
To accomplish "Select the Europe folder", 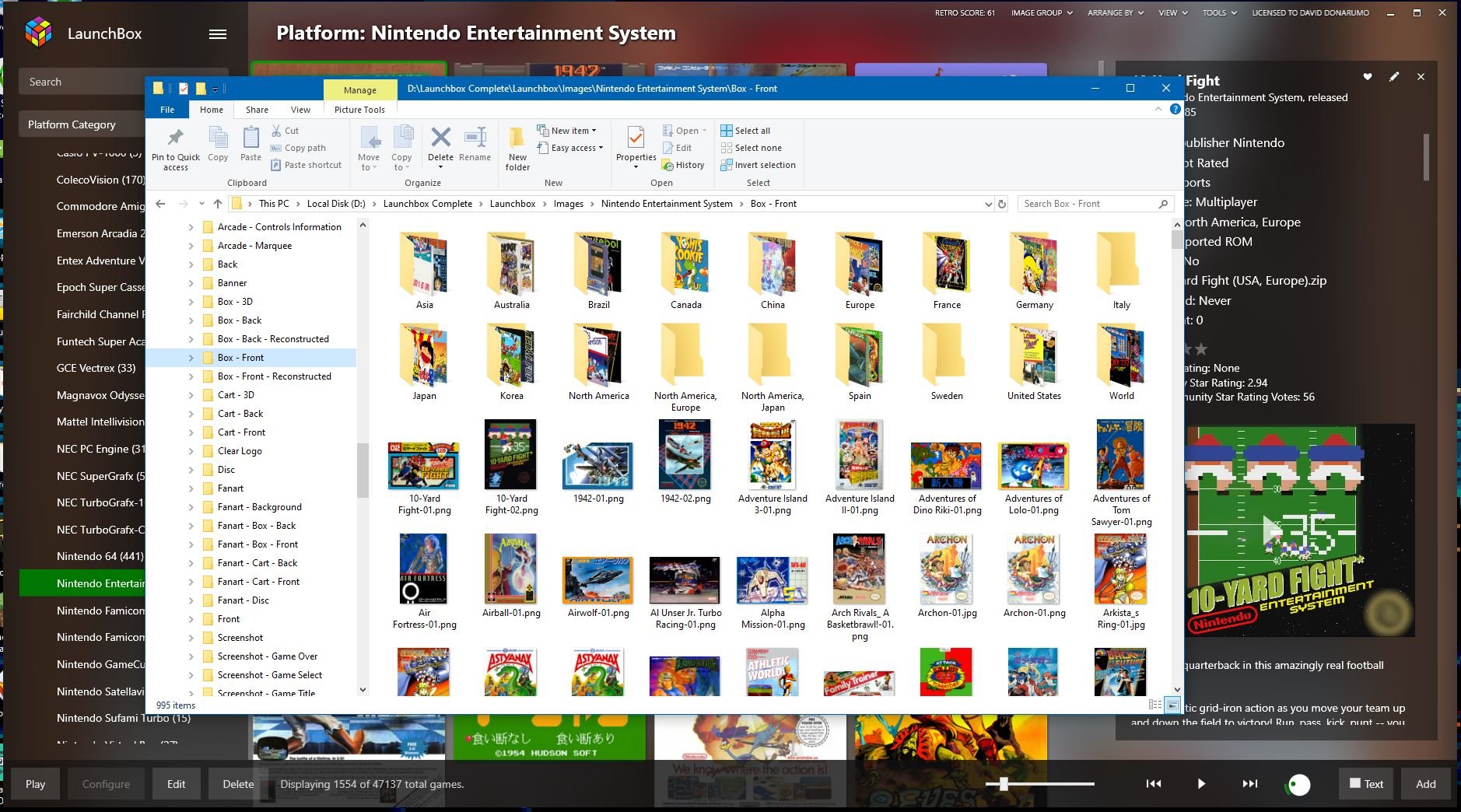I will point(860,271).
